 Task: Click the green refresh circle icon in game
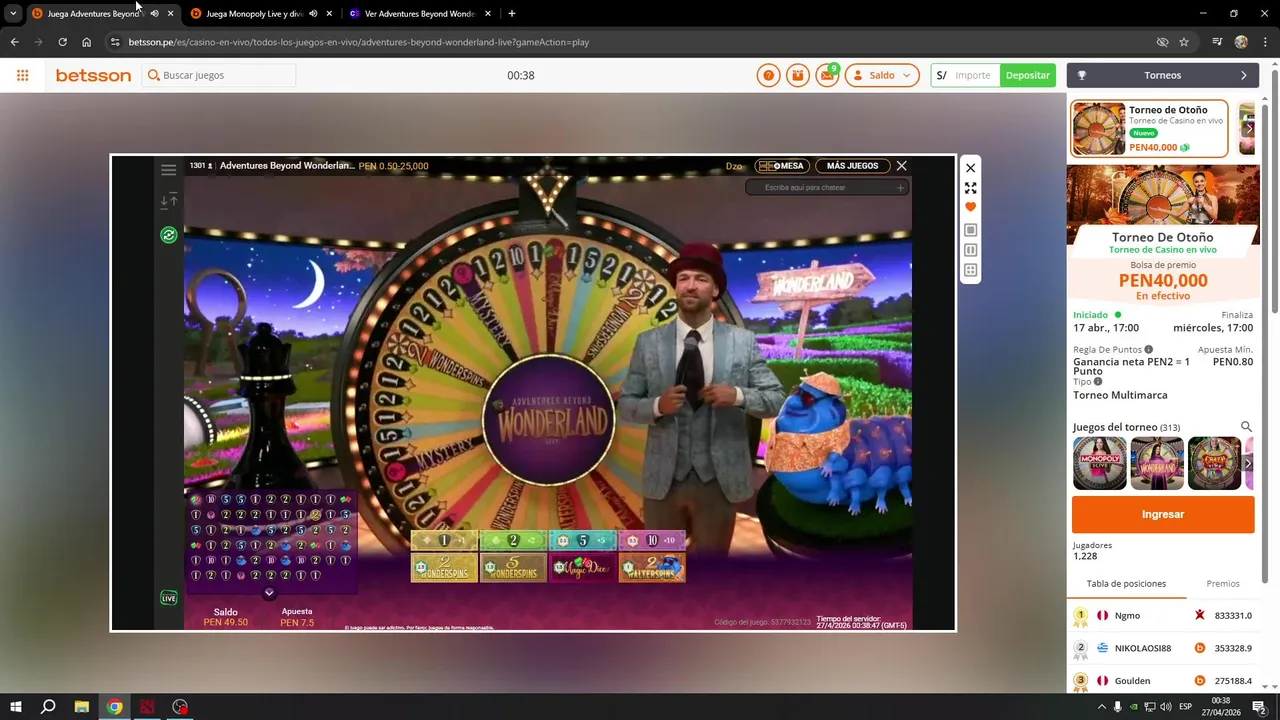168,235
